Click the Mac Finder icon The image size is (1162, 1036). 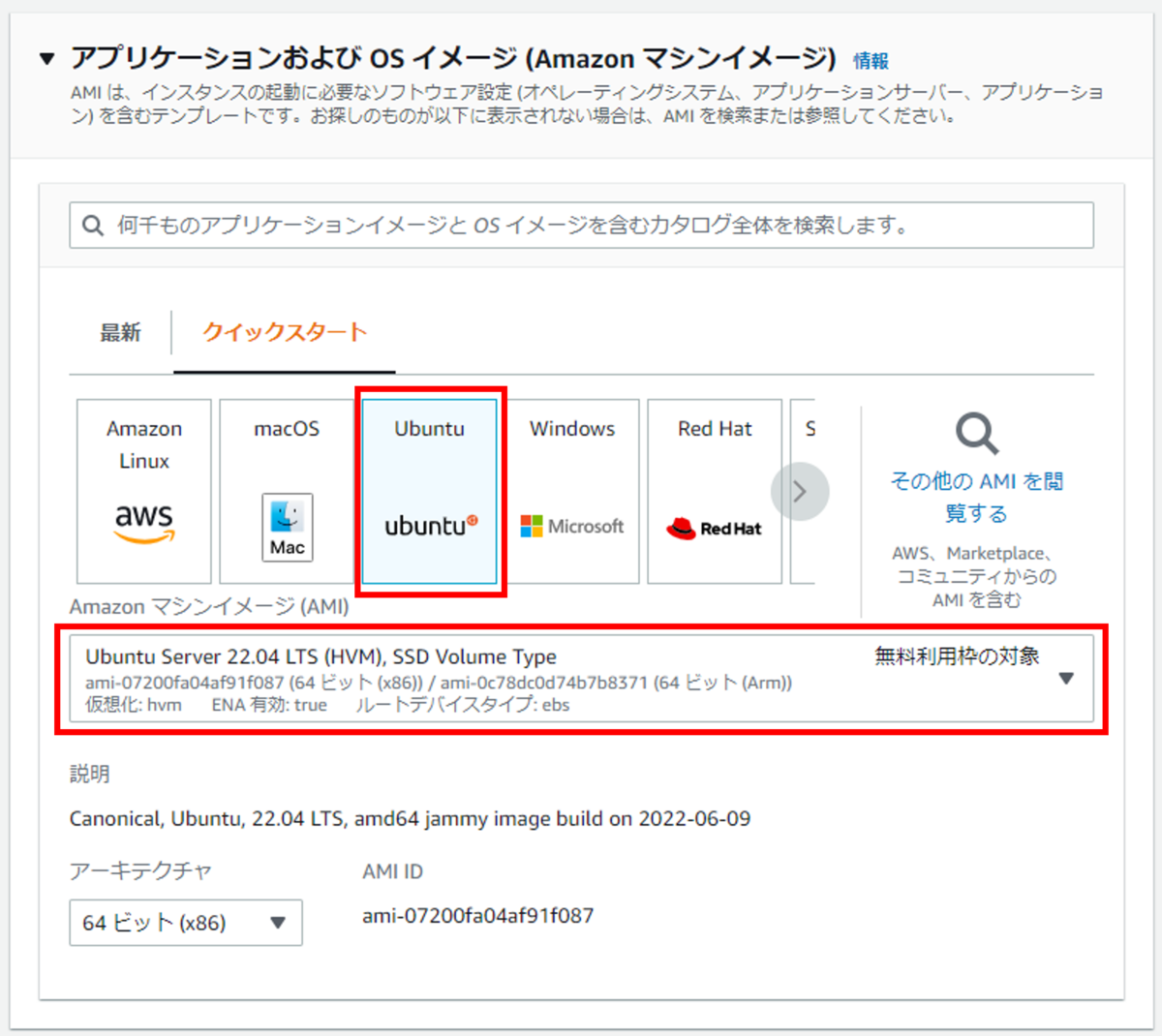[x=287, y=527]
